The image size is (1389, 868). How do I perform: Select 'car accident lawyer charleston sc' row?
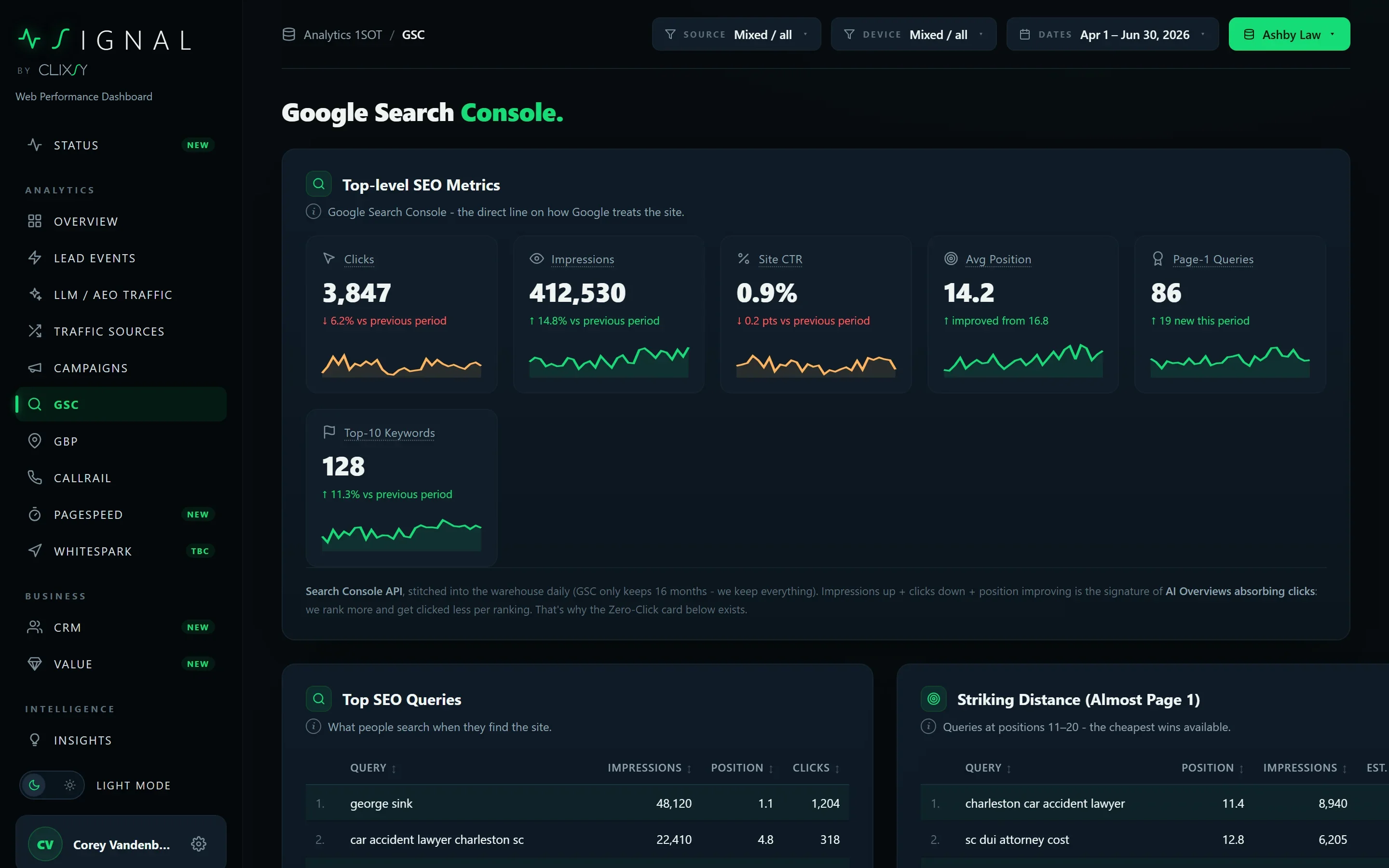pyautogui.click(x=577, y=839)
